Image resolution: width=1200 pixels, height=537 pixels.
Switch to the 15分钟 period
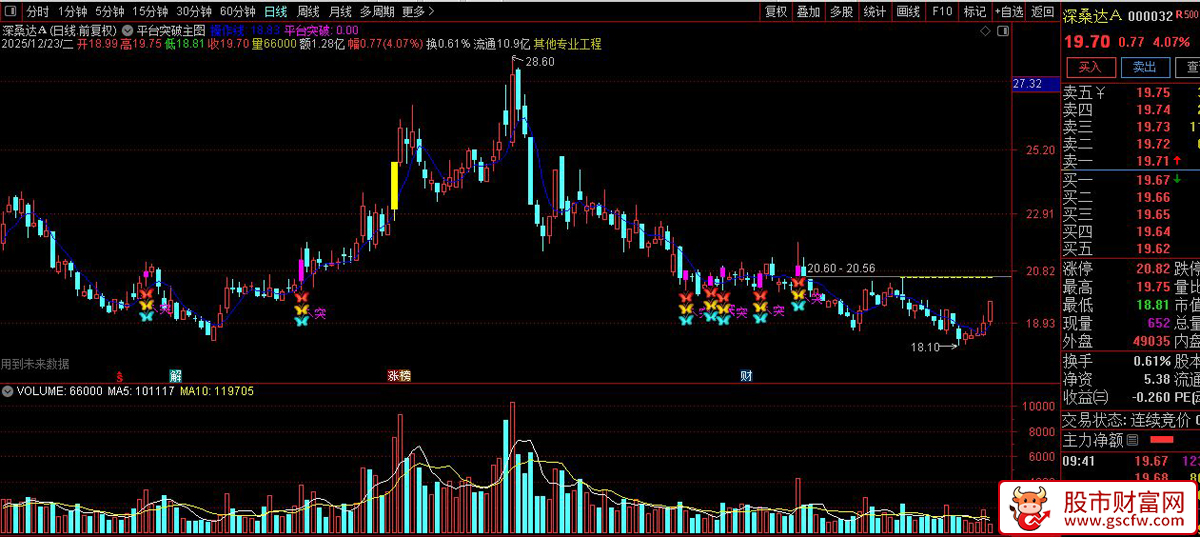click(150, 12)
